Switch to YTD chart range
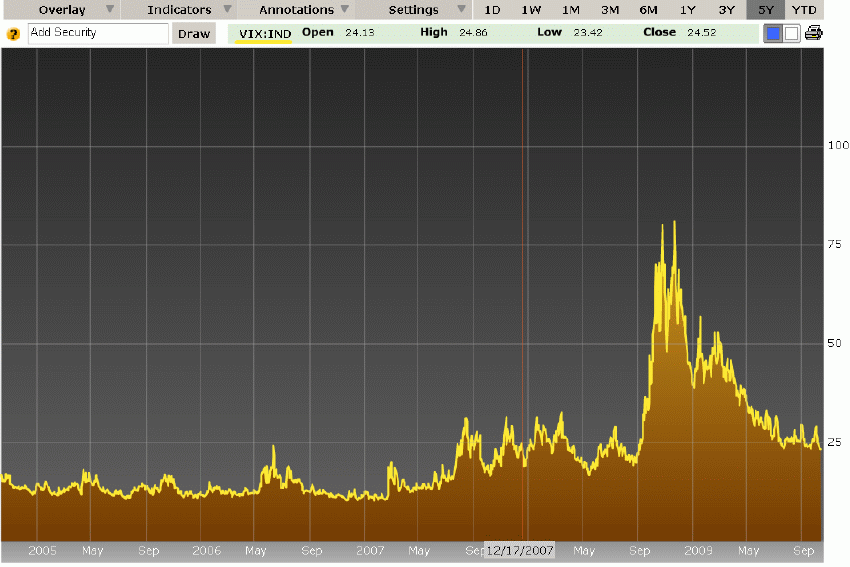The image size is (850, 567). pyautogui.click(x=804, y=10)
